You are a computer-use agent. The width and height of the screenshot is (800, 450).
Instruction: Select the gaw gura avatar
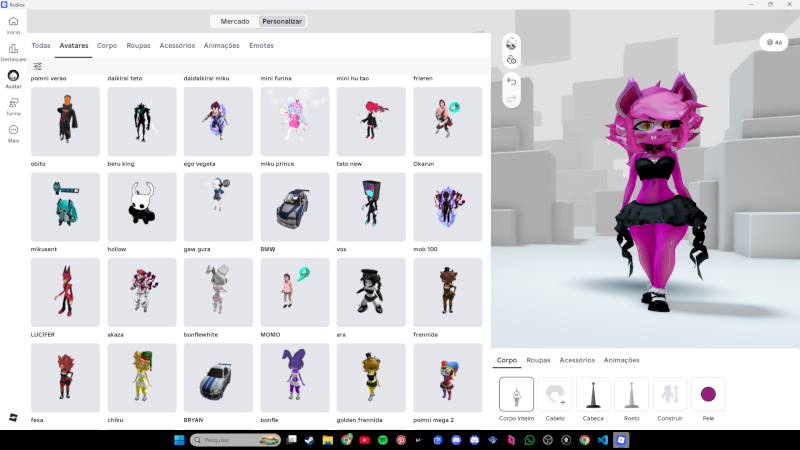tap(218, 207)
